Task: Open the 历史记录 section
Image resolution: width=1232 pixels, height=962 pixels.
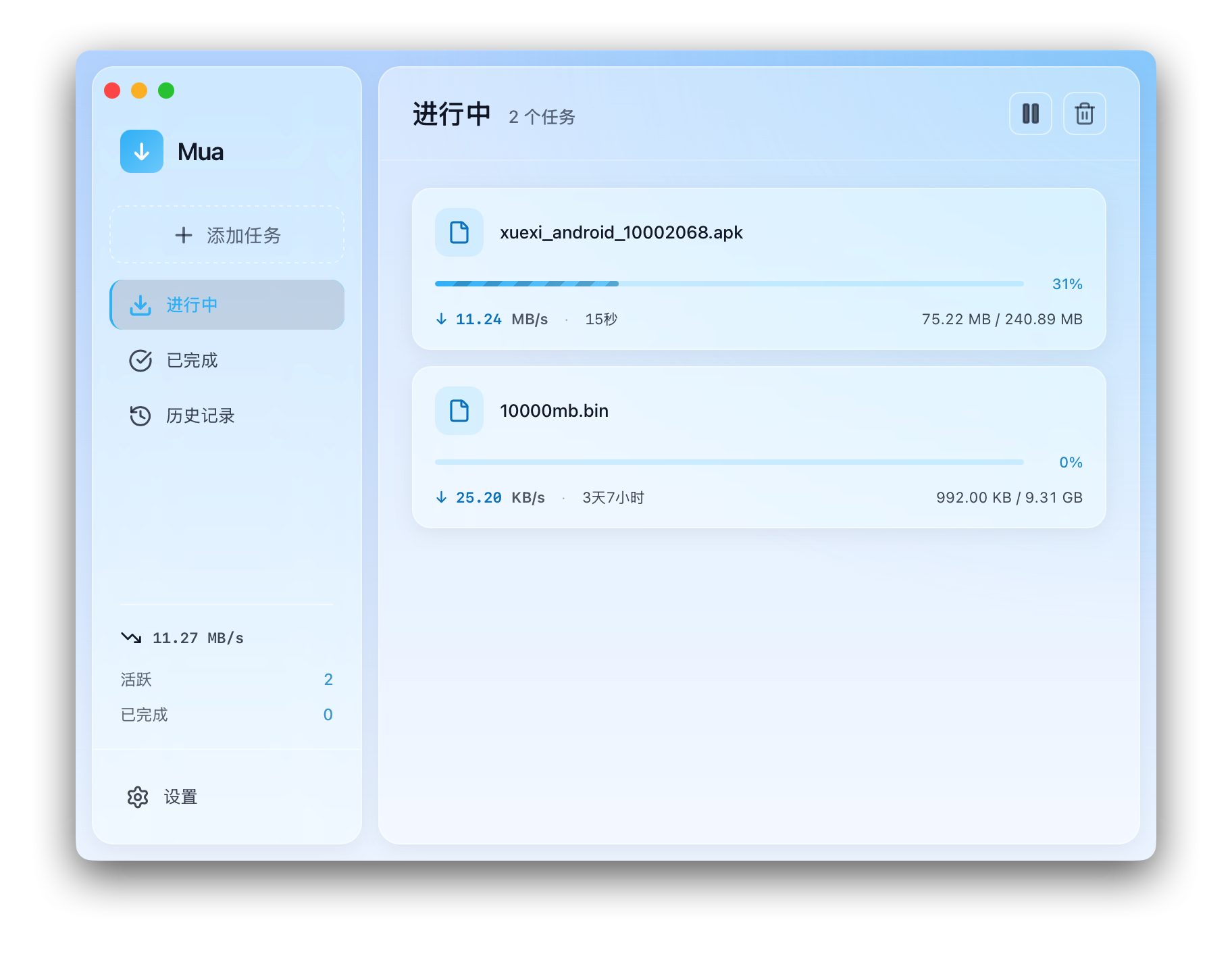Action: (200, 416)
